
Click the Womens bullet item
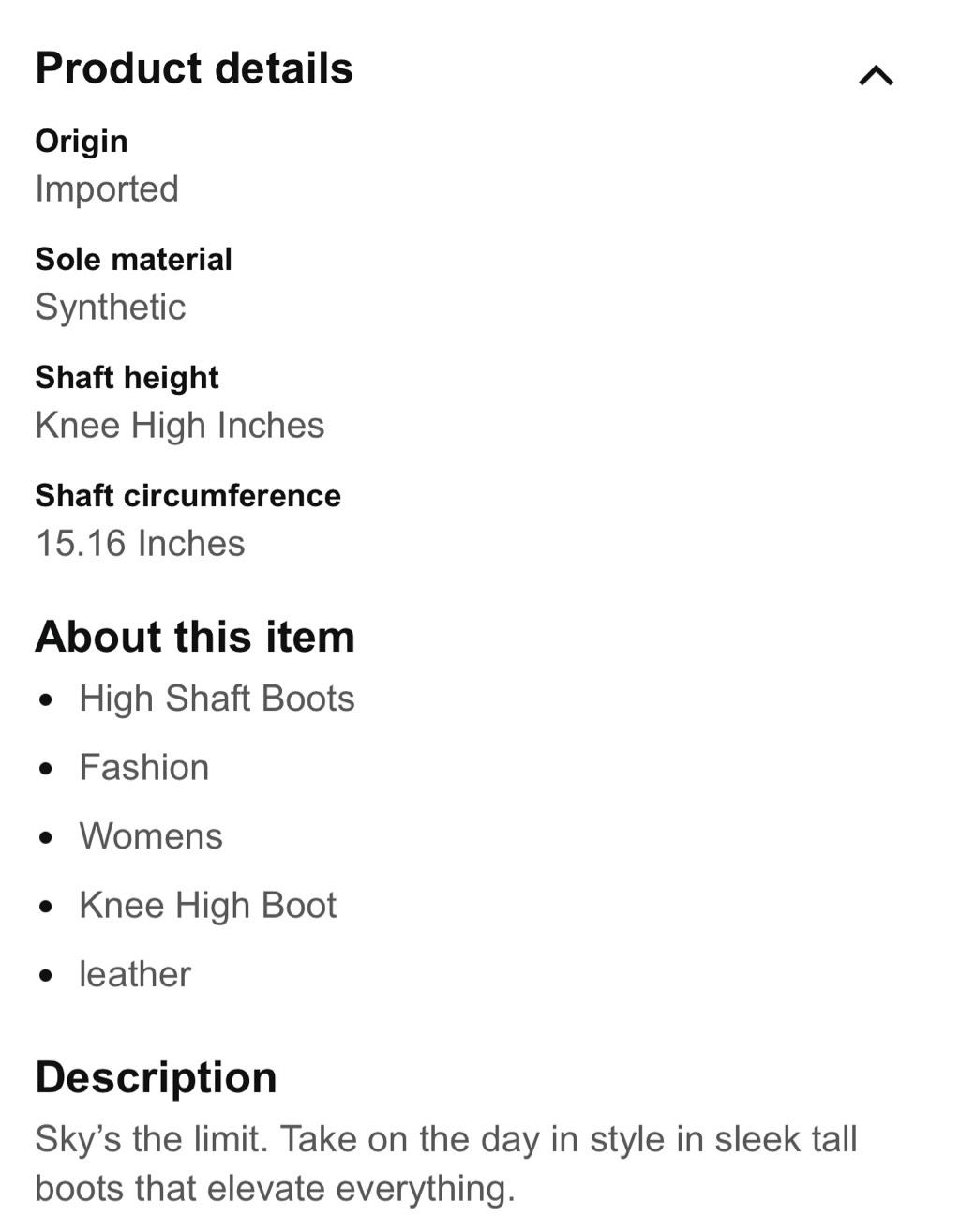click(151, 836)
